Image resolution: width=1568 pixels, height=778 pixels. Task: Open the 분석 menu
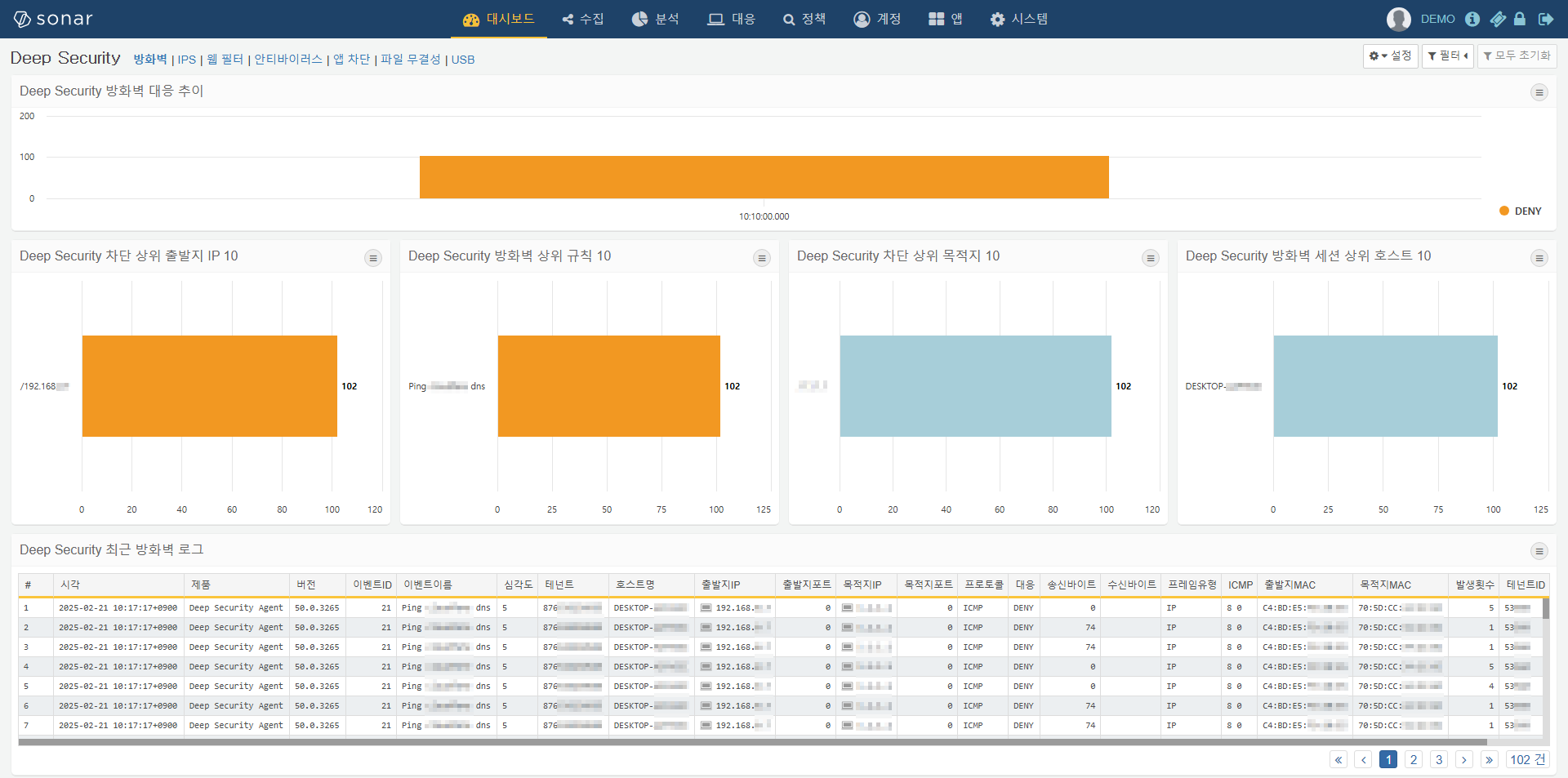(x=655, y=19)
